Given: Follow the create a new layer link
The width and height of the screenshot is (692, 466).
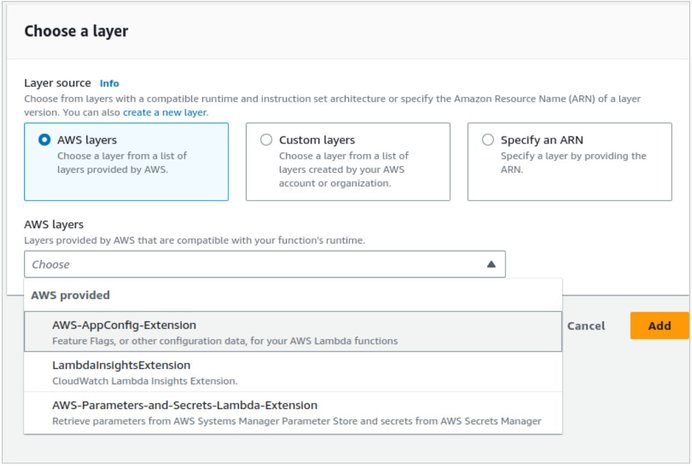Looking at the screenshot, I should [165, 112].
